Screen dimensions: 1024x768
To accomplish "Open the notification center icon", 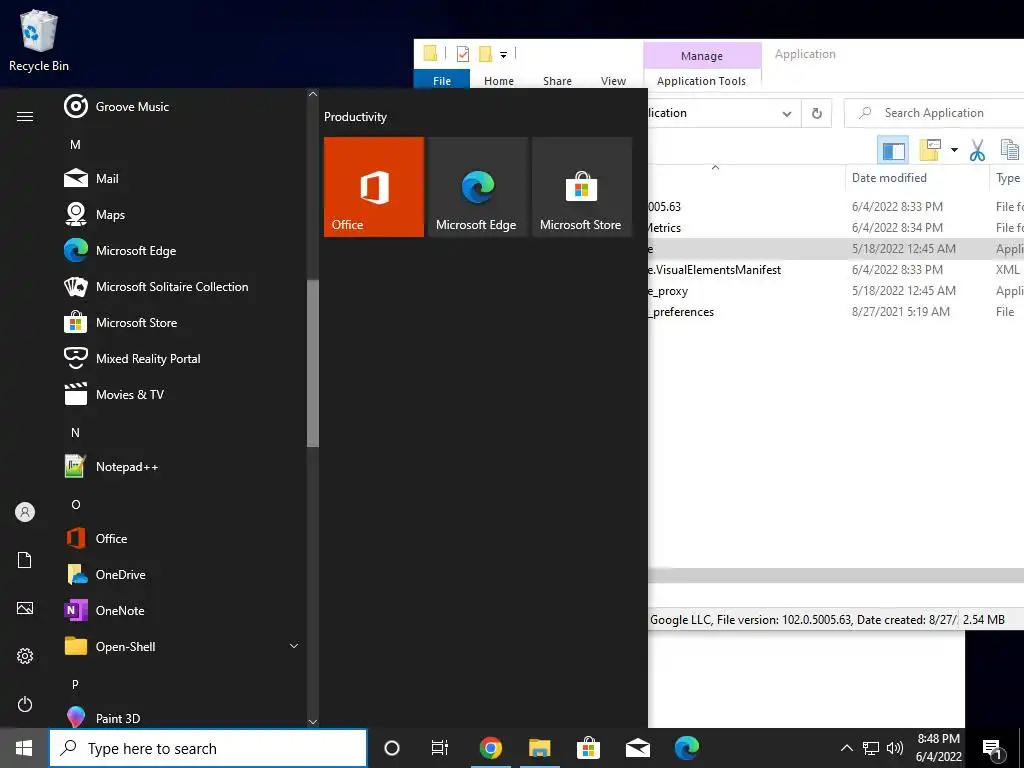I will point(993,749).
